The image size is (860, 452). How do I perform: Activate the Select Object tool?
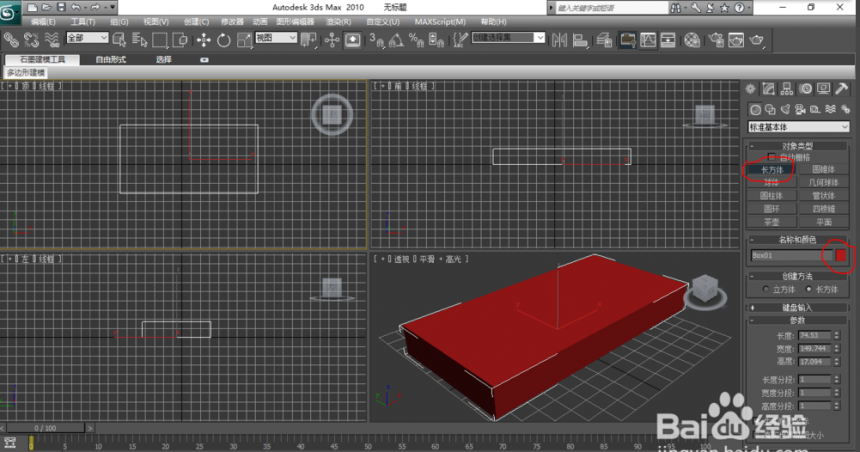(x=119, y=39)
